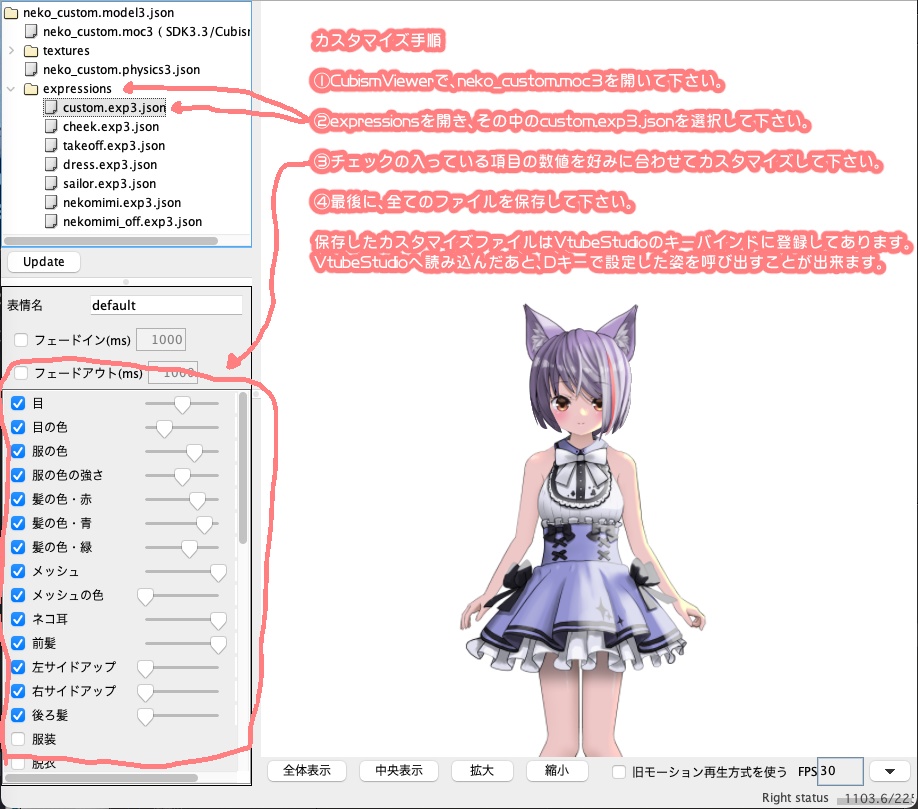Collapse the expressions folder
Viewport: 918px width, 809px height.
11,89
